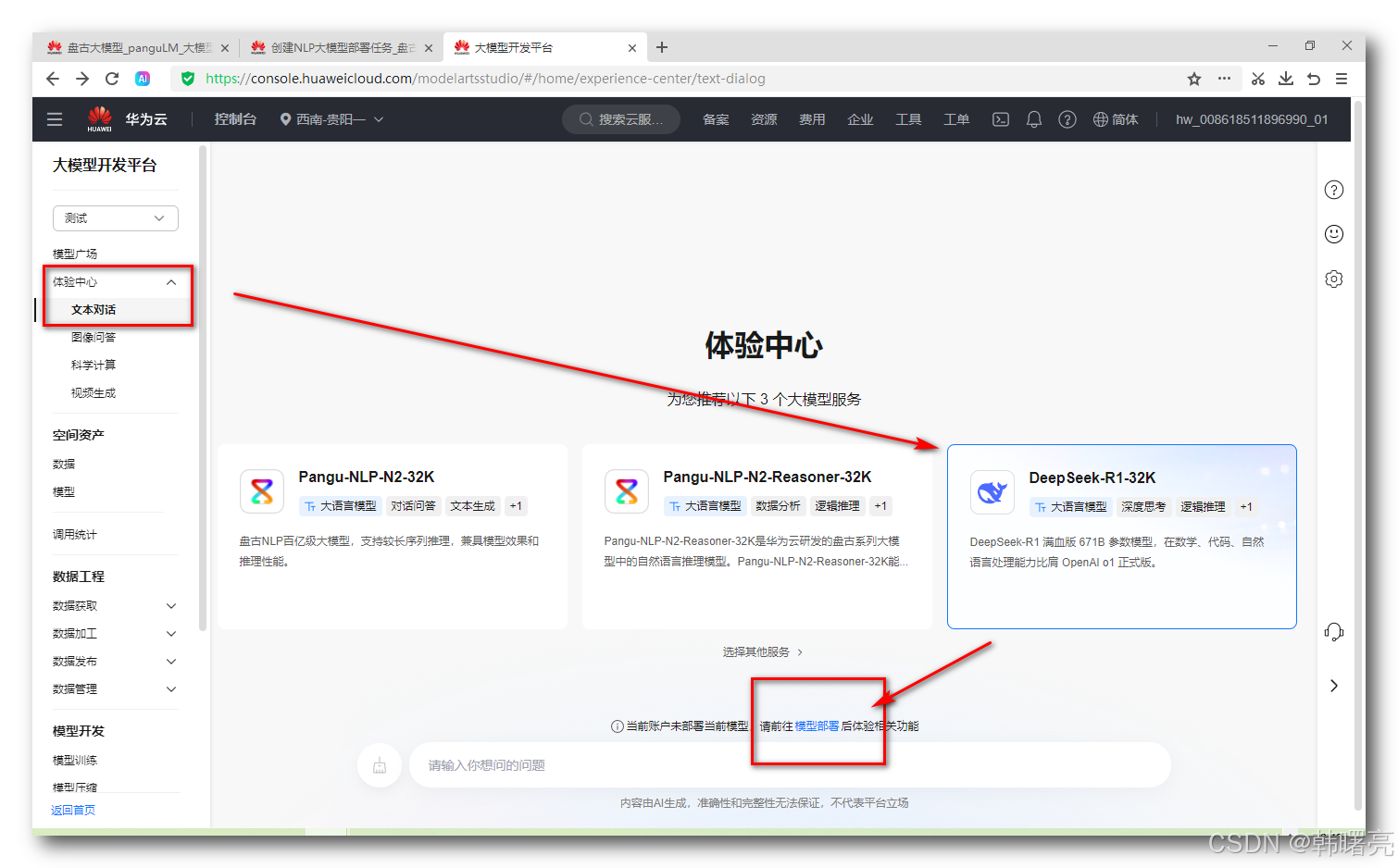Open the 工单 header menu
The image size is (1398, 868).
[956, 119]
